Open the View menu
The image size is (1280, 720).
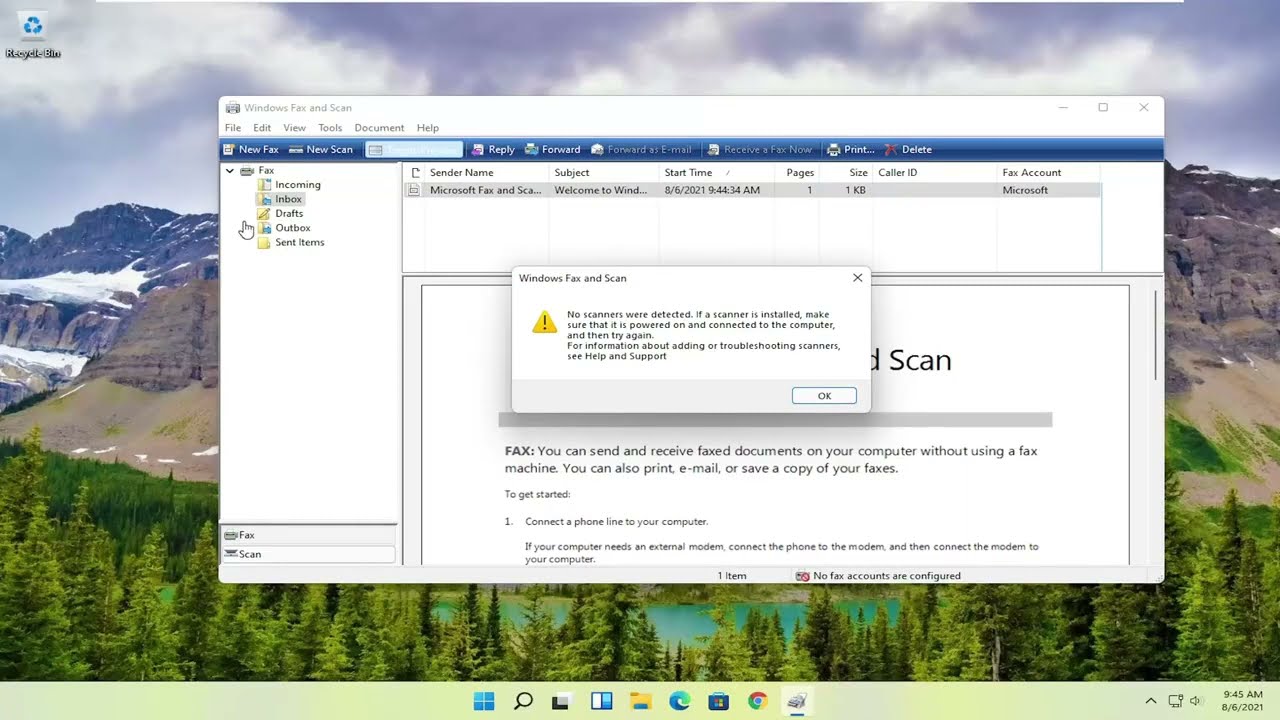point(294,128)
